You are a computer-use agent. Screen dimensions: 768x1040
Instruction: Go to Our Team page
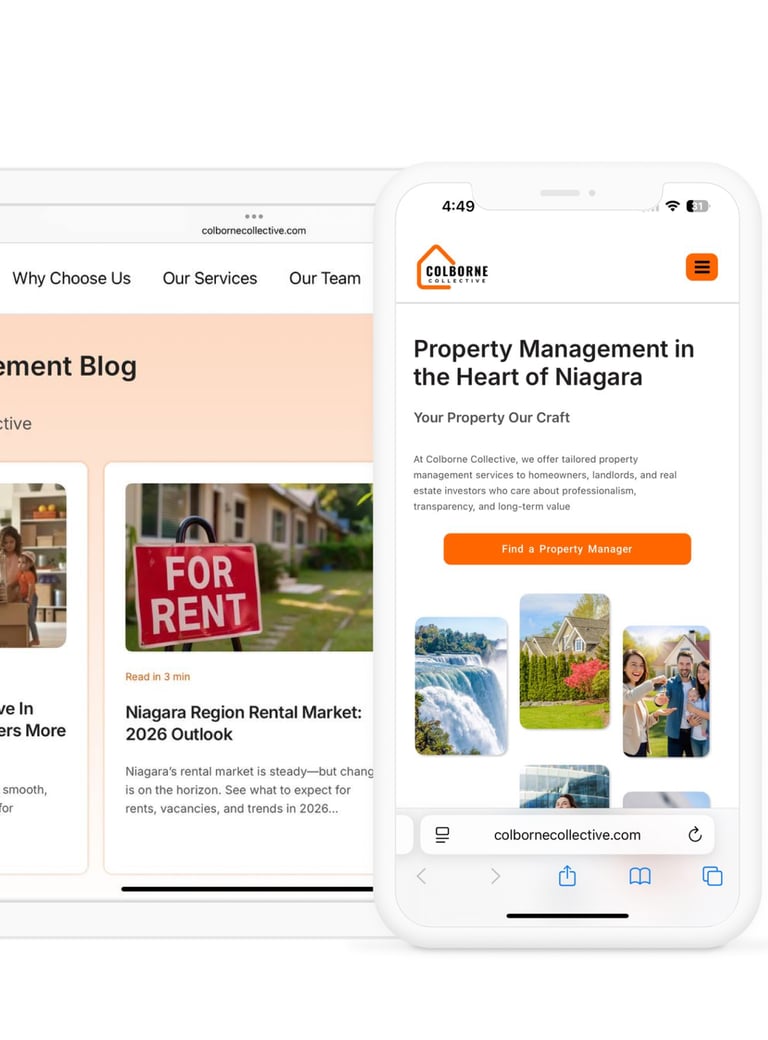click(x=325, y=279)
